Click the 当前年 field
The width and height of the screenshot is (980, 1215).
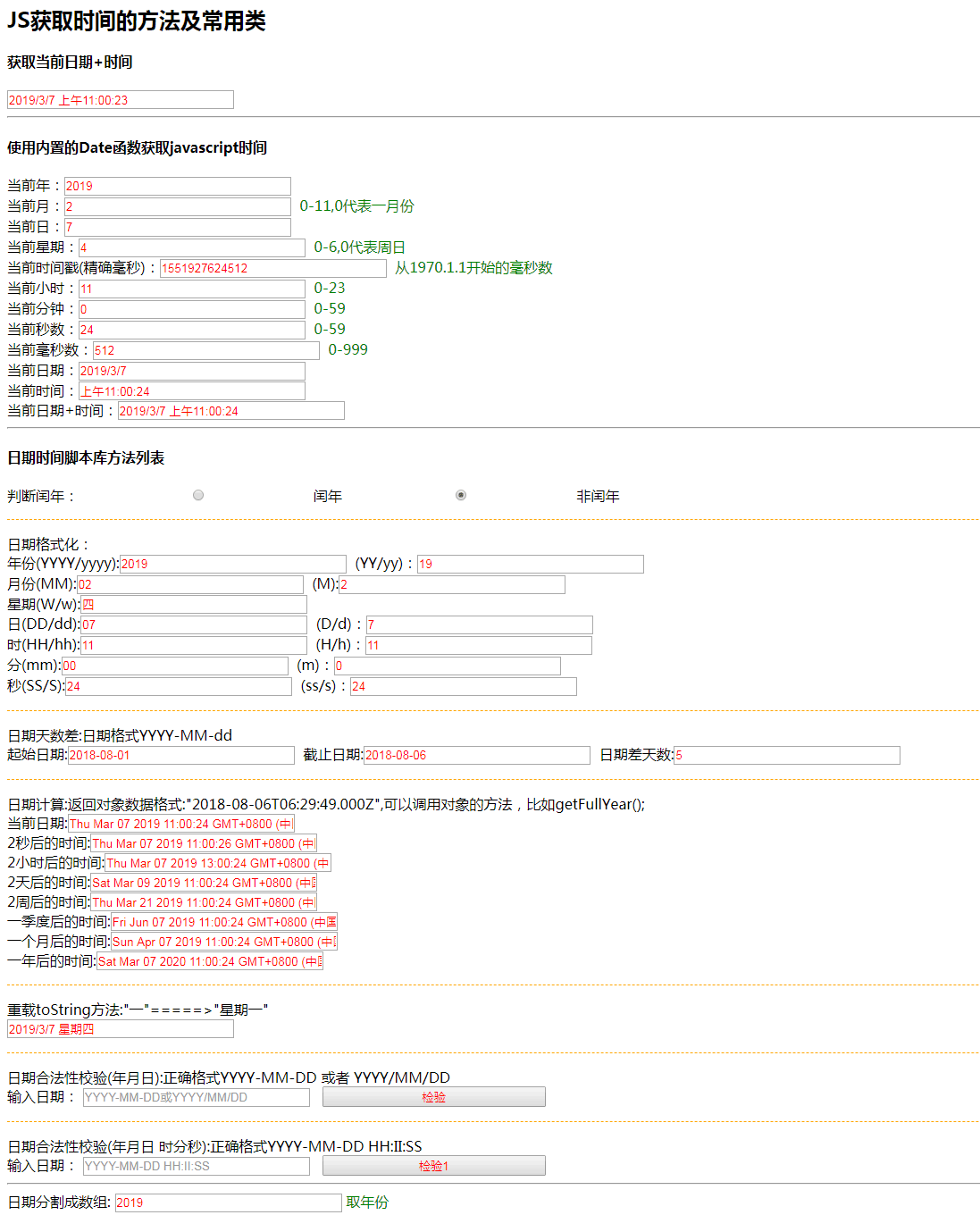pyautogui.click(x=178, y=186)
